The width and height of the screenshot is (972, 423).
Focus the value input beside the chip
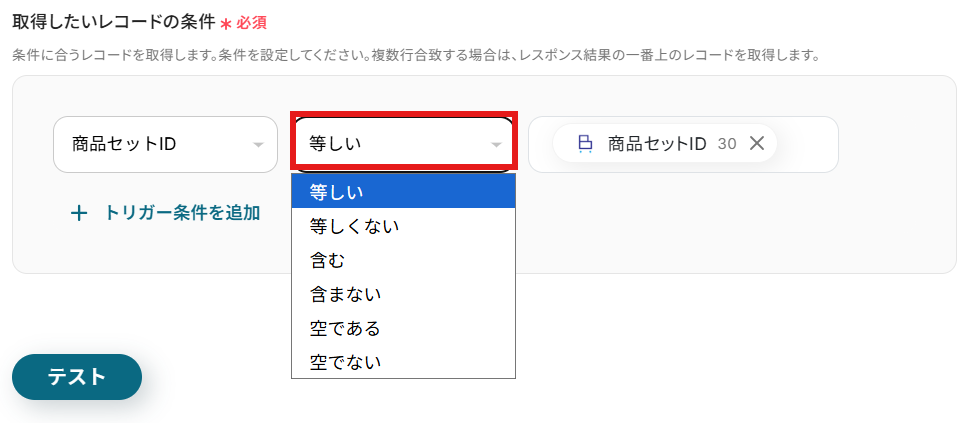(x=806, y=145)
